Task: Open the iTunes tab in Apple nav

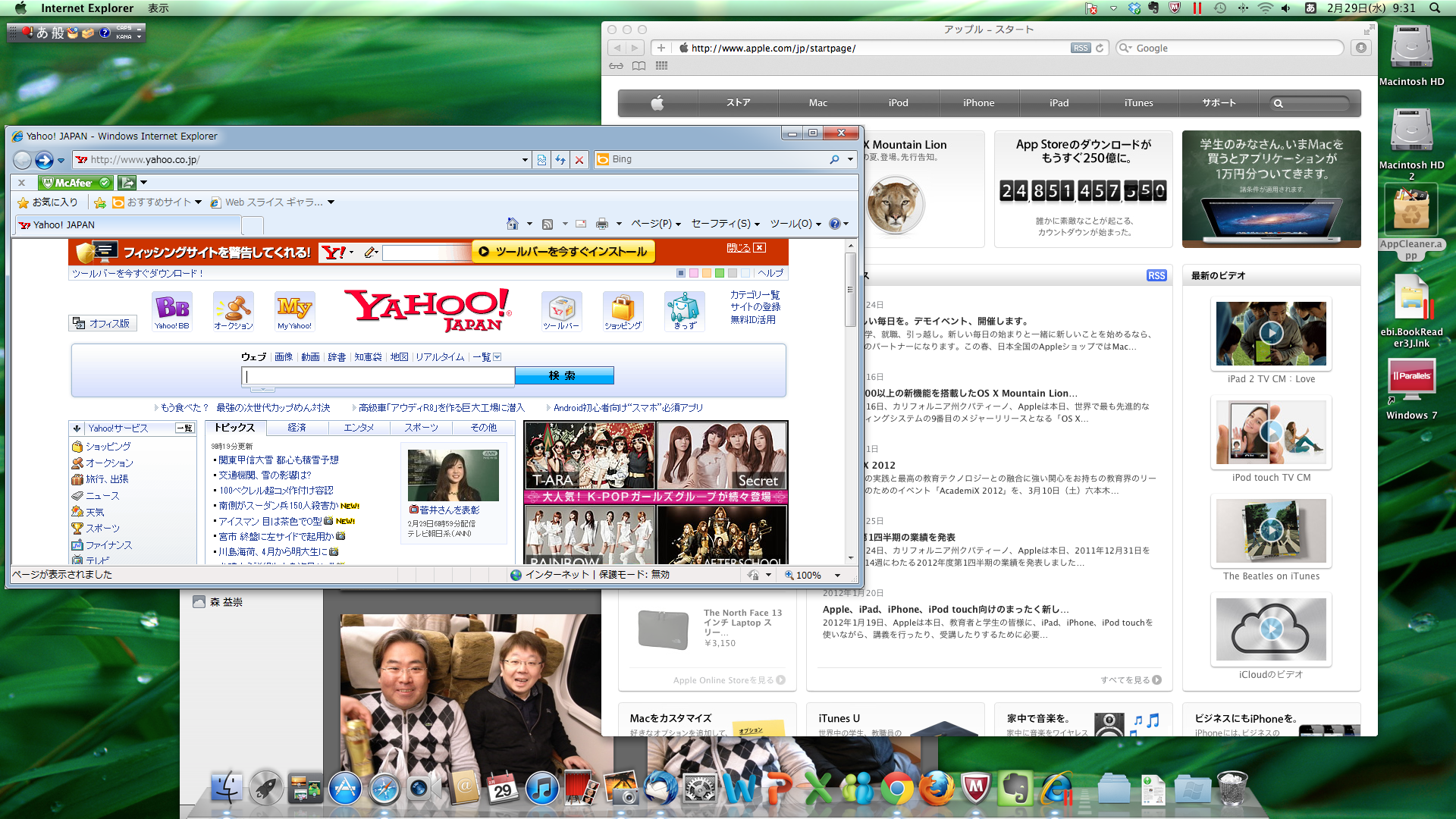Action: pyautogui.click(x=1138, y=103)
